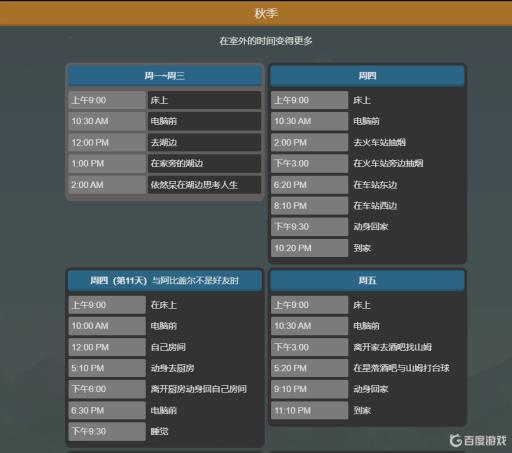Select 到家 next to 11:10 PM
Screen dimensions: 512x453
362,411
